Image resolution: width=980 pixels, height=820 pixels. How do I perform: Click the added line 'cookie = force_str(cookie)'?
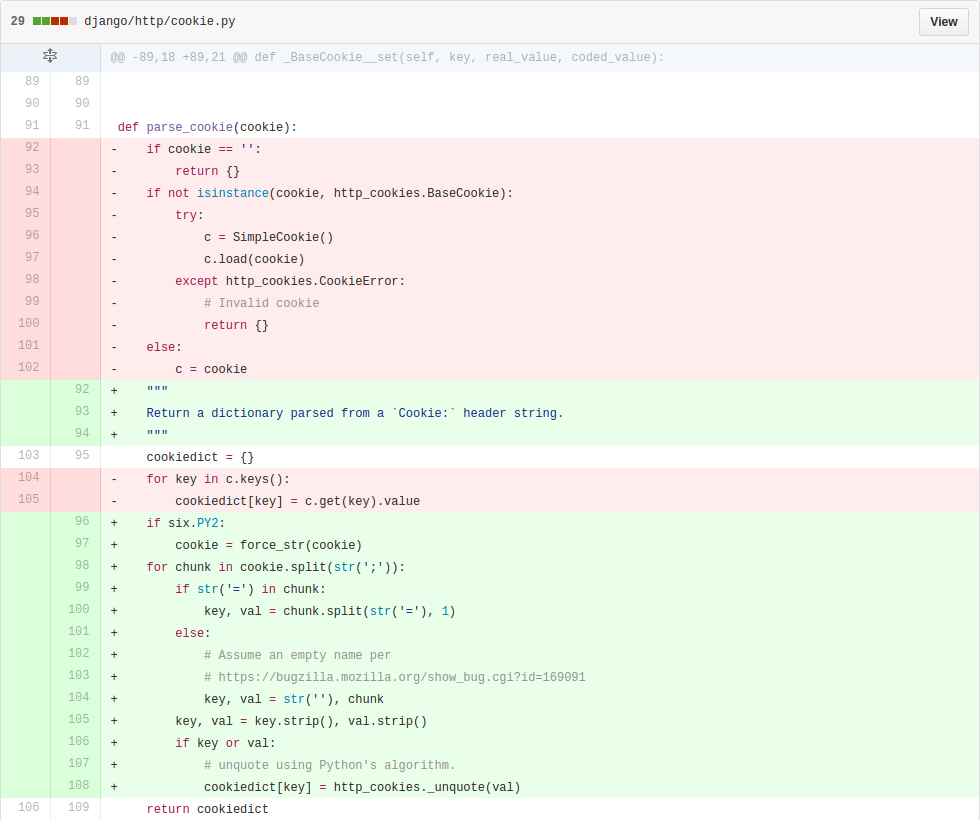tap(269, 545)
